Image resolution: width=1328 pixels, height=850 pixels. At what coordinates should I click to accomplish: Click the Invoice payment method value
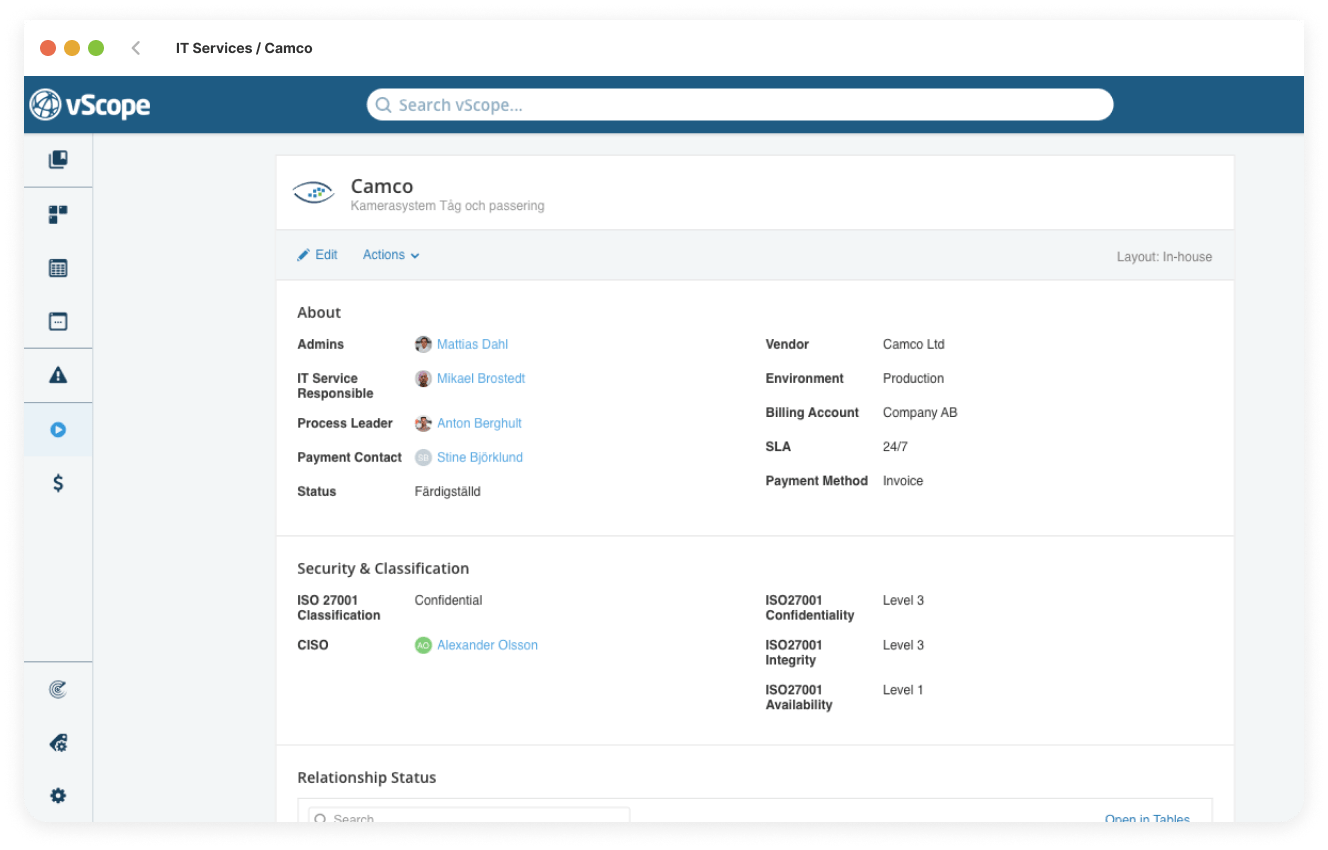(902, 481)
